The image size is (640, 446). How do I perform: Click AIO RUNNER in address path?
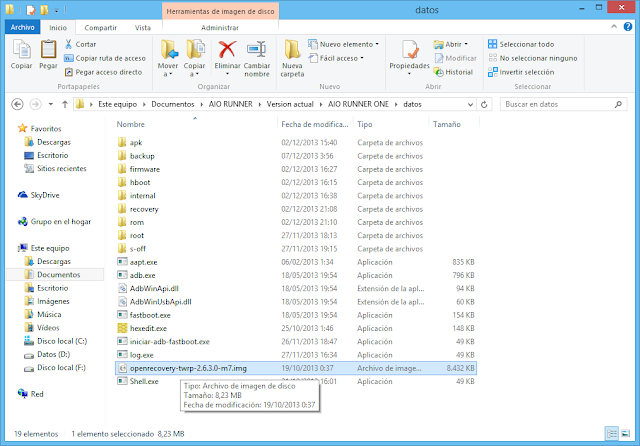(231, 104)
